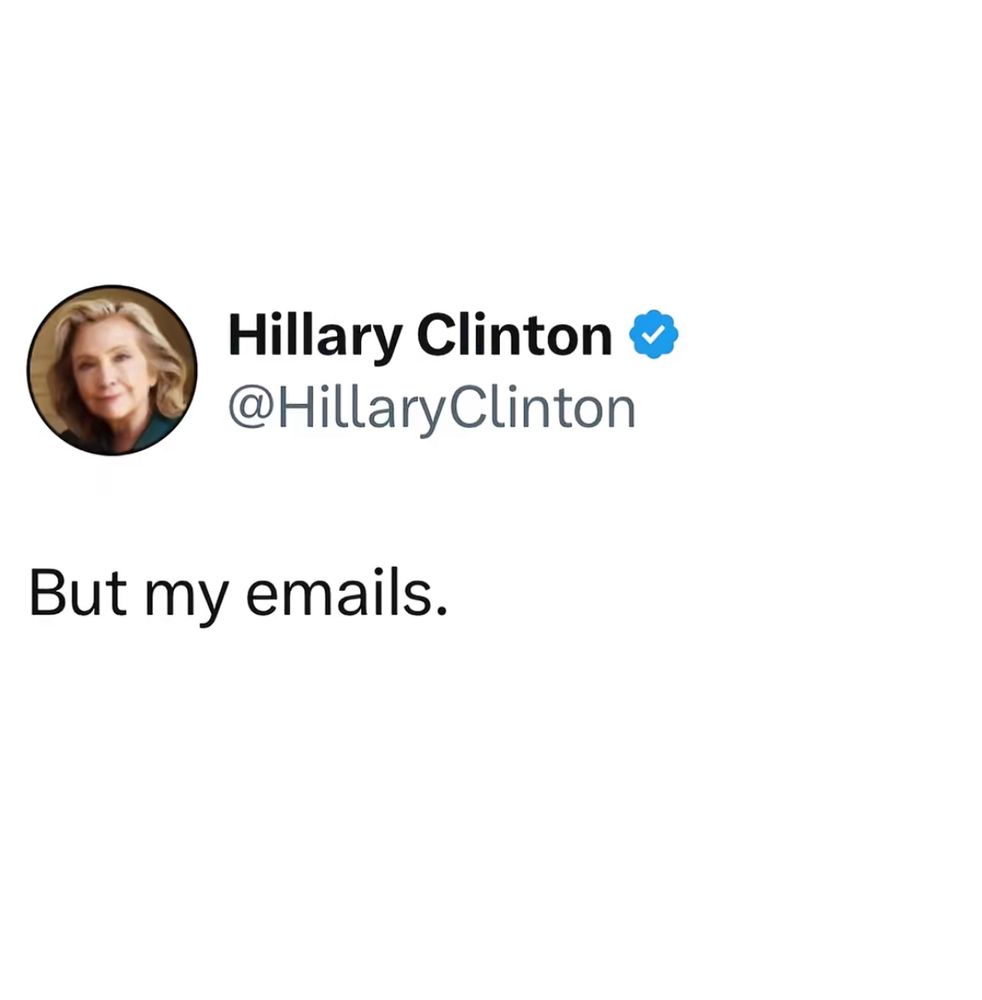Select the tweet text 'But my emails.'

[238, 594]
